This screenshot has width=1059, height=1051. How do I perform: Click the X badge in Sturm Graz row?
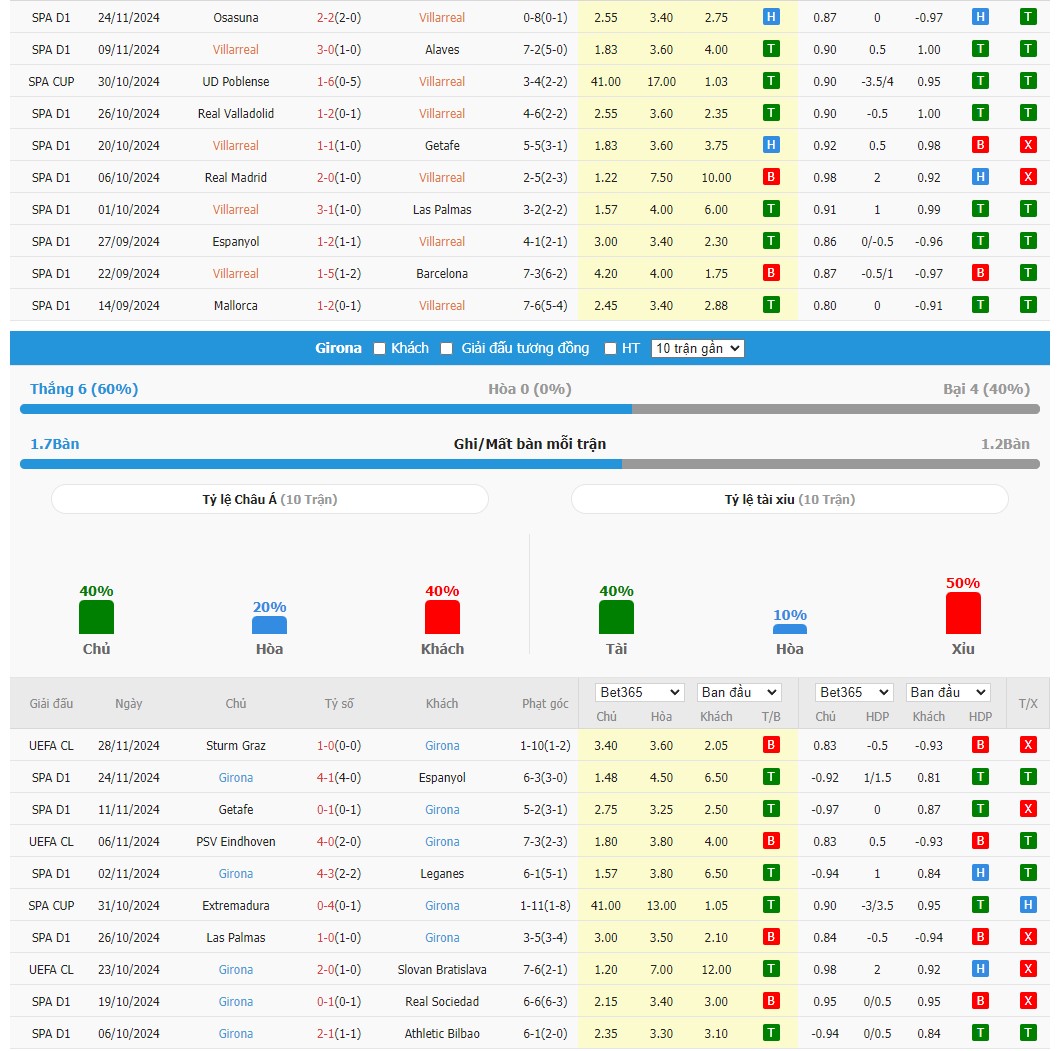coord(1028,745)
